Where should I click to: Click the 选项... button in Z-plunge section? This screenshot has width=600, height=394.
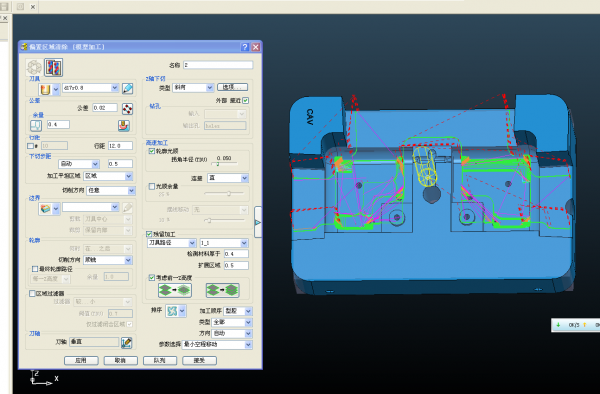tap(232, 87)
